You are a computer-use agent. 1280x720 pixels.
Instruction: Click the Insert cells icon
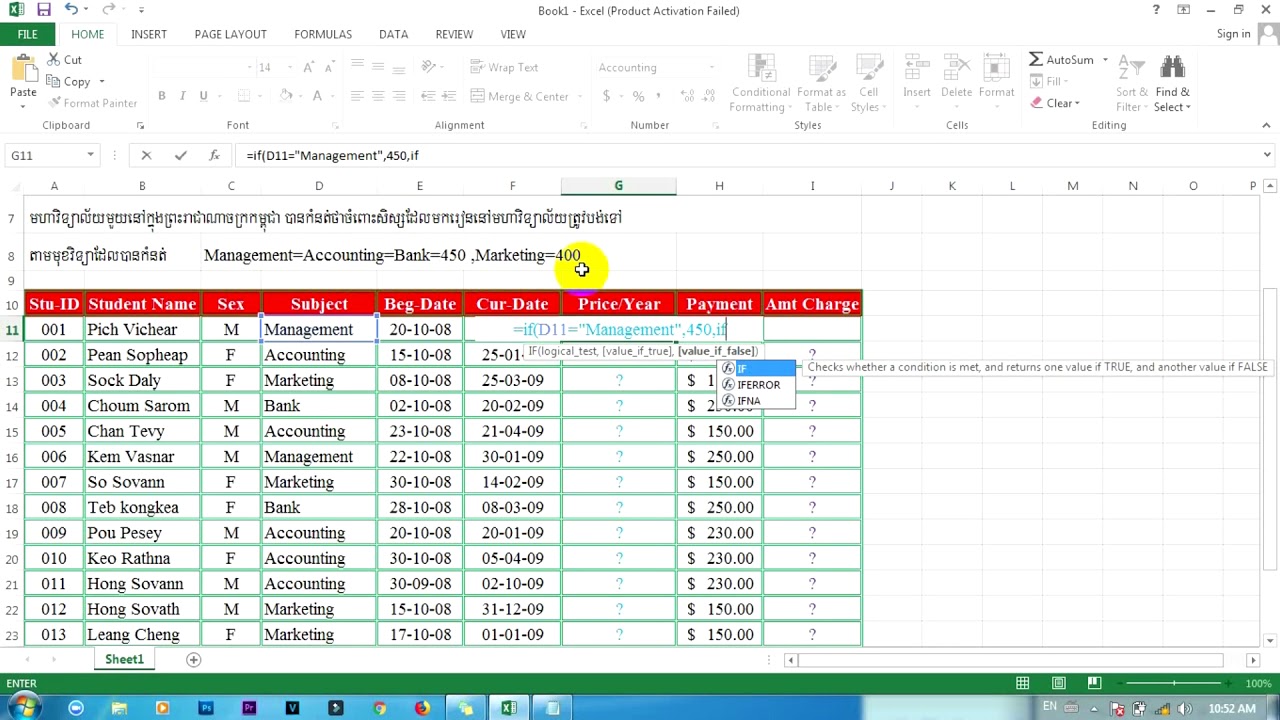(917, 68)
